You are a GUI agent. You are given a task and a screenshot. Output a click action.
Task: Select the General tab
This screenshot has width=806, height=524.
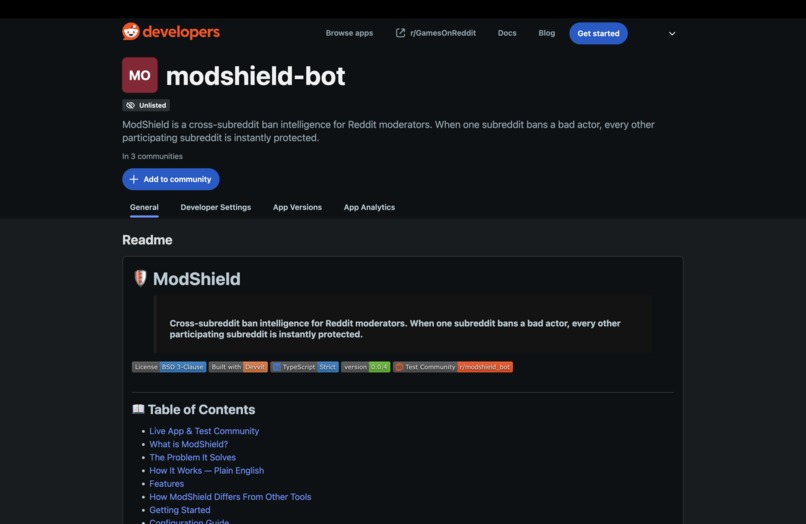[144, 207]
